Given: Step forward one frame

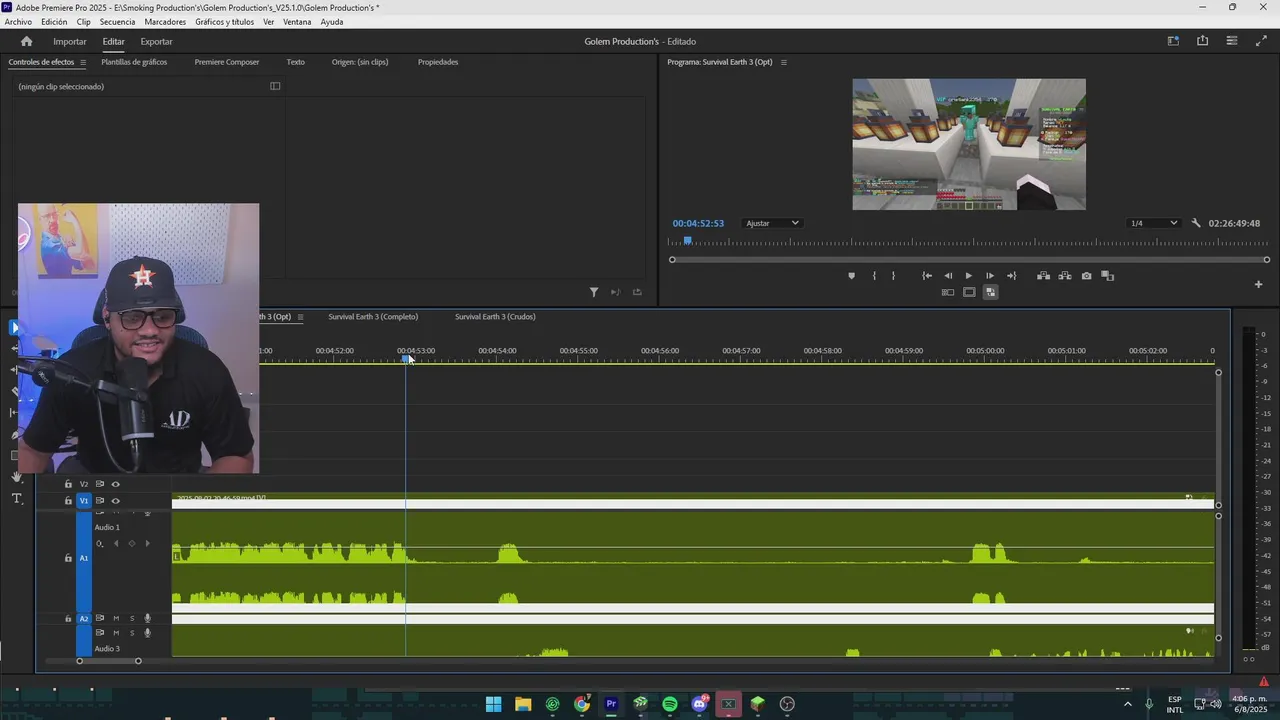Looking at the screenshot, I should point(990,276).
